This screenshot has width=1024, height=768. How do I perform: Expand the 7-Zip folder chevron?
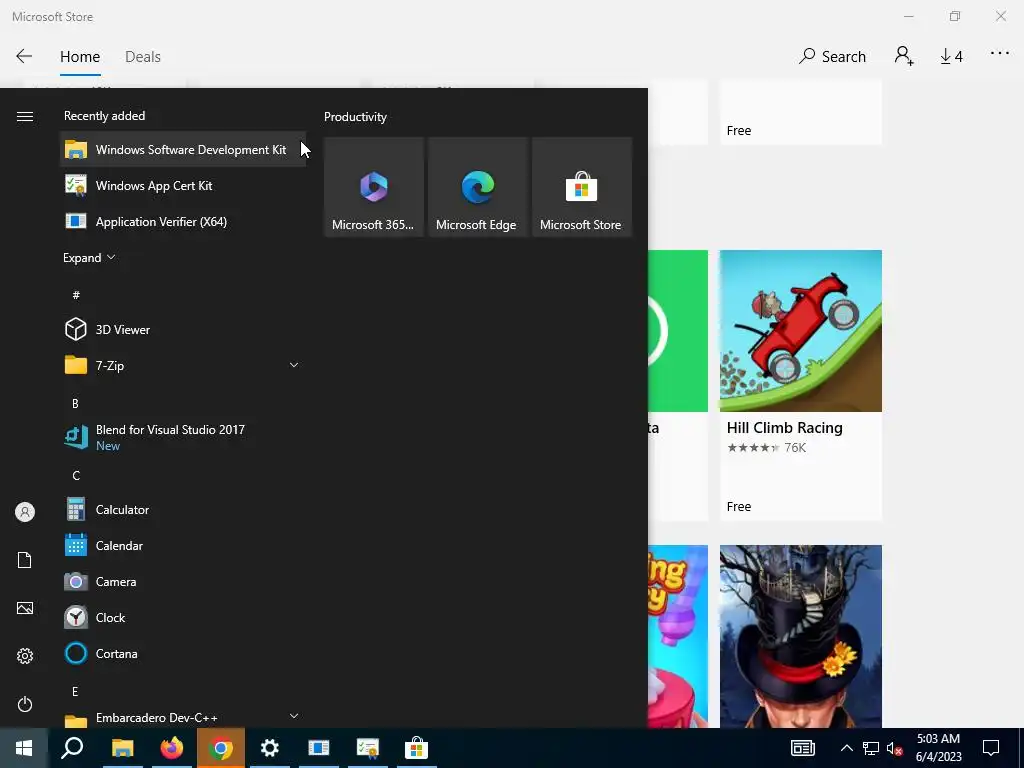click(294, 365)
